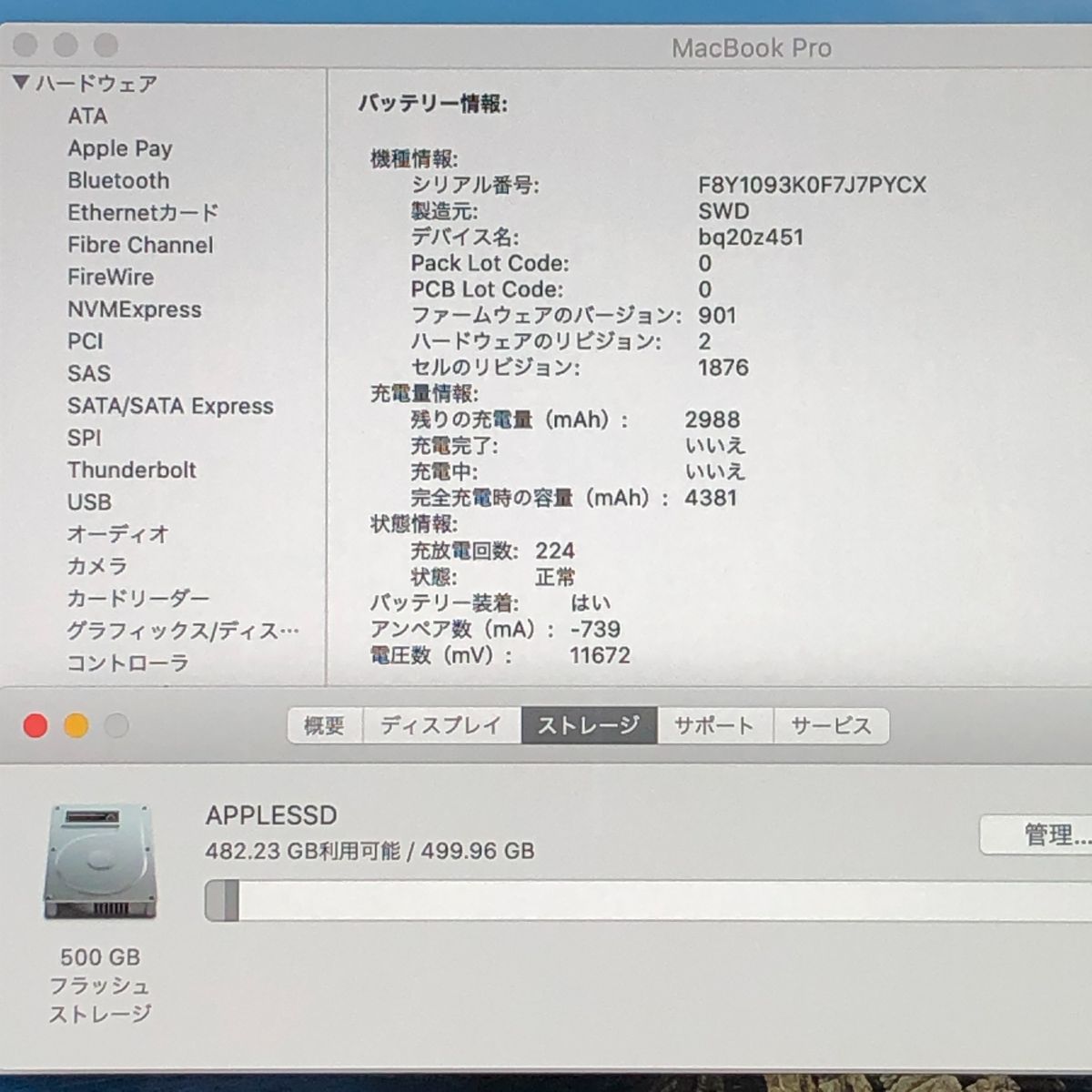Select ATA in hardware sidebar

point(87,116)
